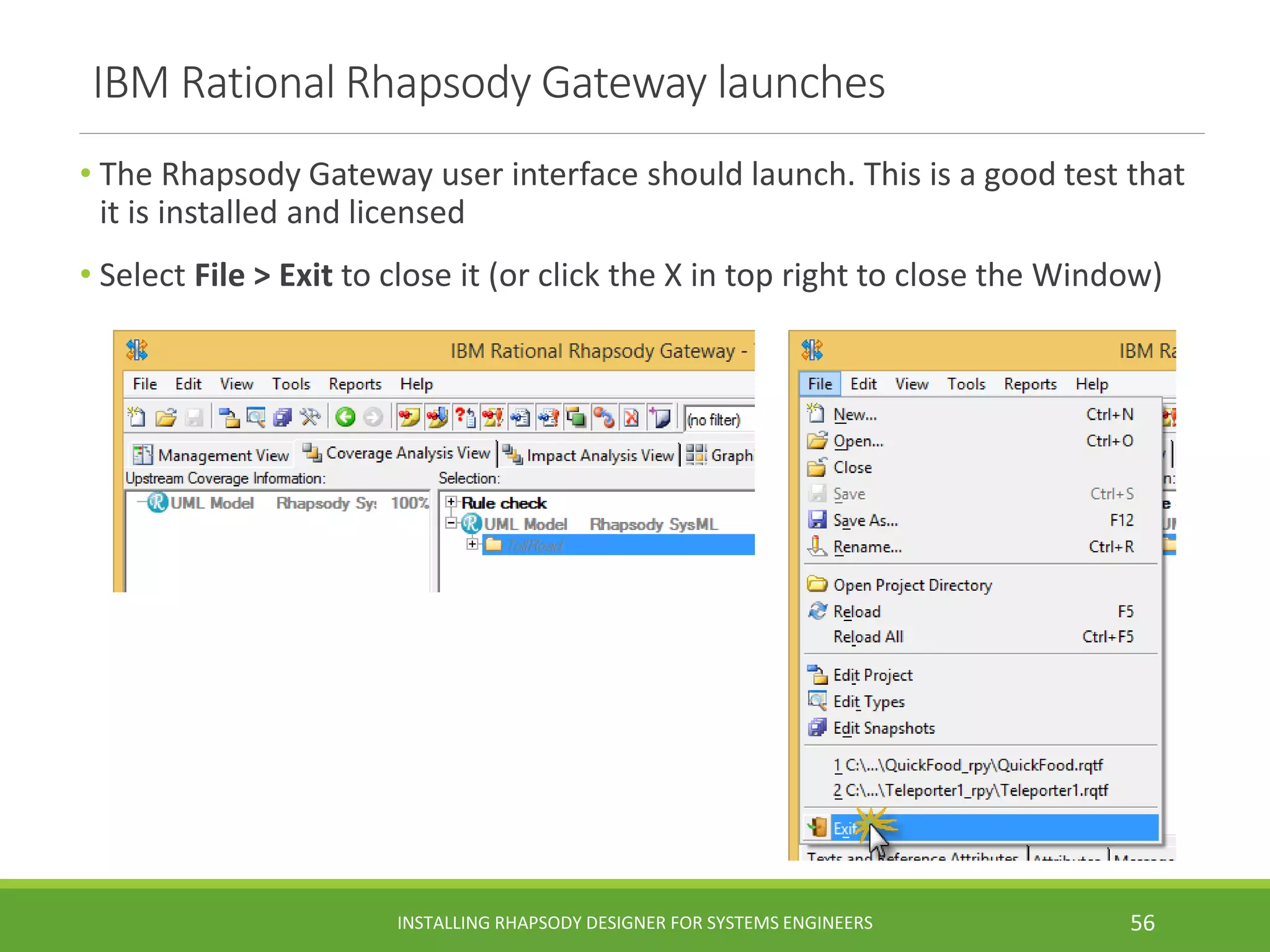This screenshot has height=952, width=1270.
Task: Choose Close from the File menu
Action: coord(980,467)
